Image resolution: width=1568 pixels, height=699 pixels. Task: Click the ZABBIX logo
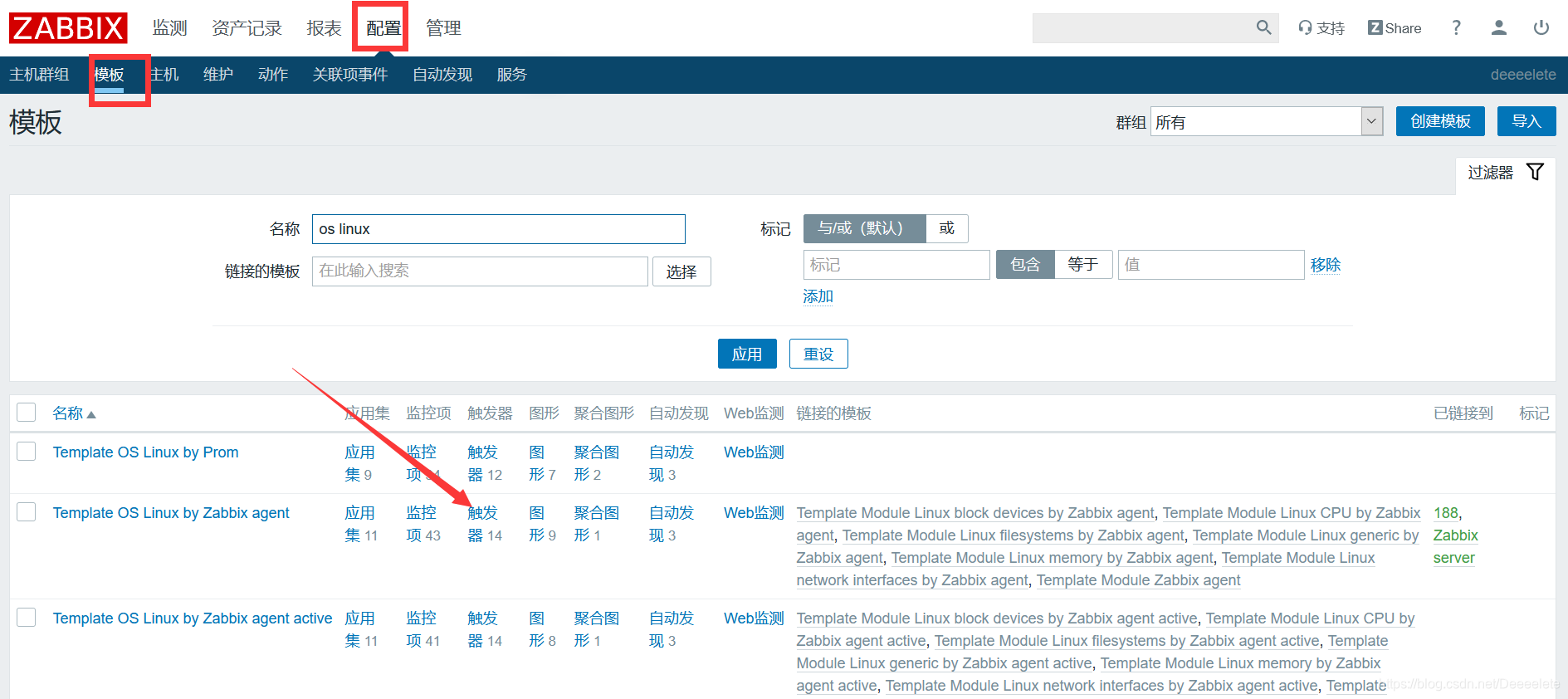68,28
